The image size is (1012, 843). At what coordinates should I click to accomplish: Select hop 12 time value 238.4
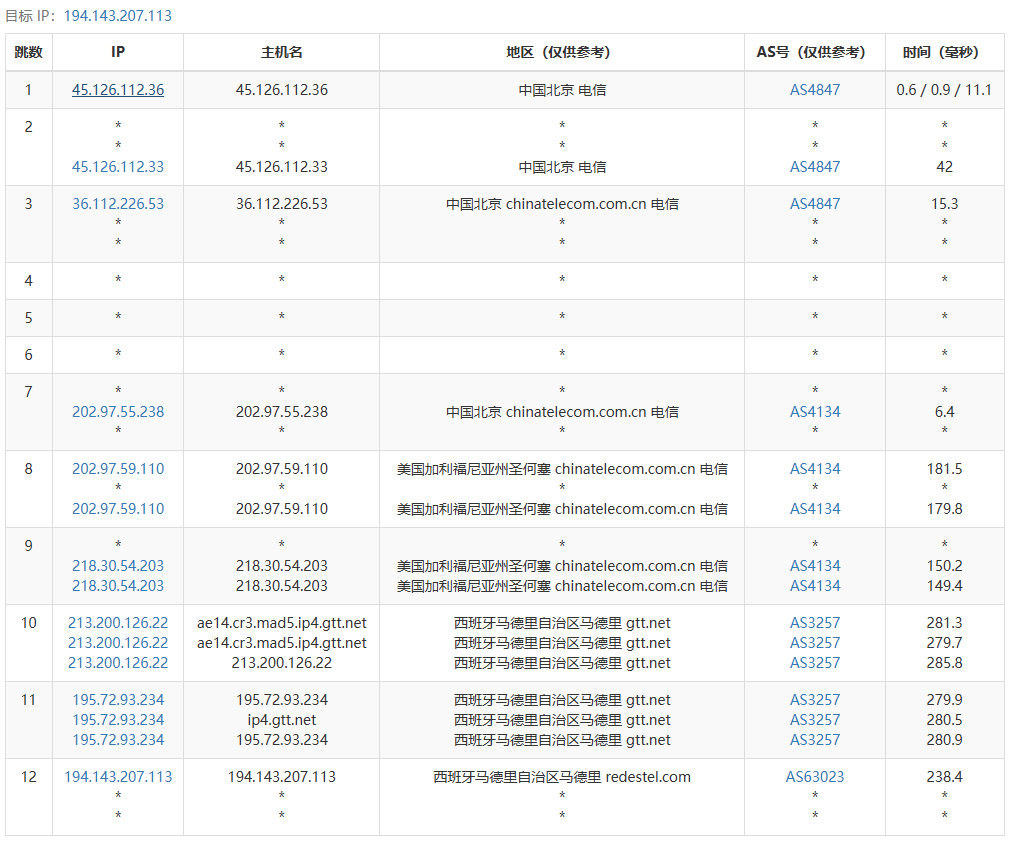point(944,777)
